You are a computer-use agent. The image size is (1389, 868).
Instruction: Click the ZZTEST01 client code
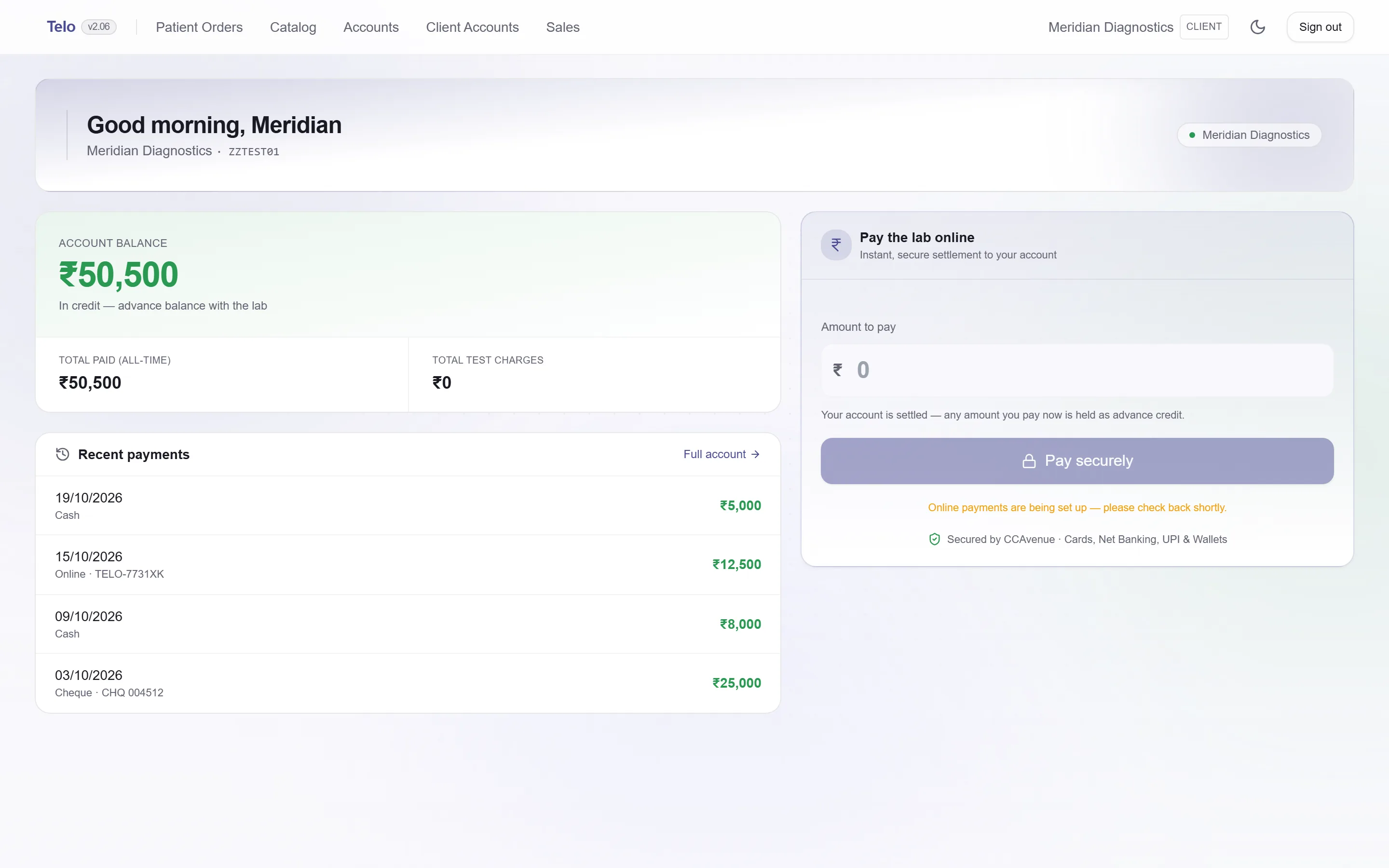254,151
